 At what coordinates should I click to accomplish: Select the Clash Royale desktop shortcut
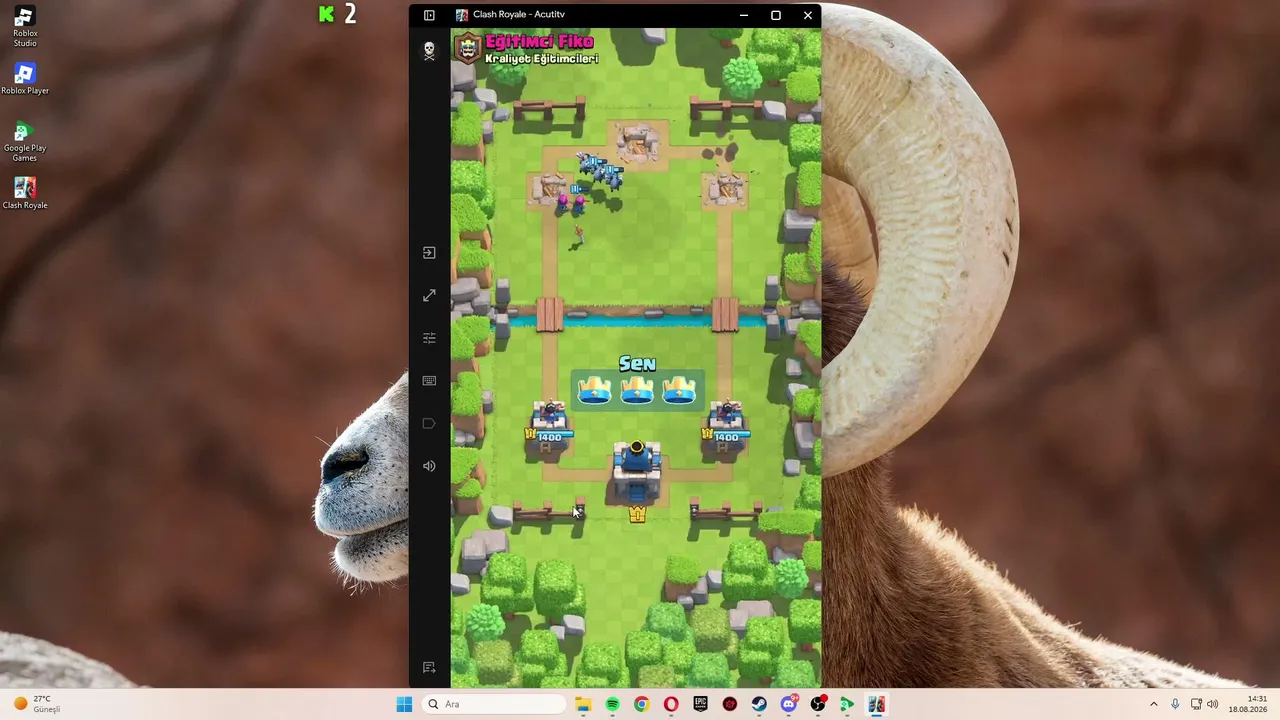pos(25,193)
